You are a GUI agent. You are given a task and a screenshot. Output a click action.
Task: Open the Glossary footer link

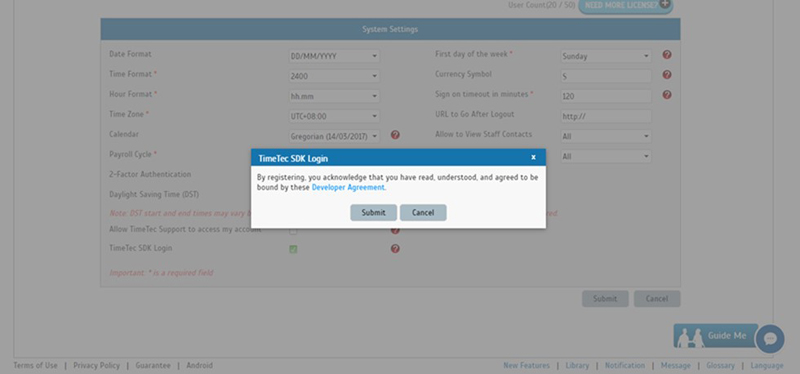point(720,365)
